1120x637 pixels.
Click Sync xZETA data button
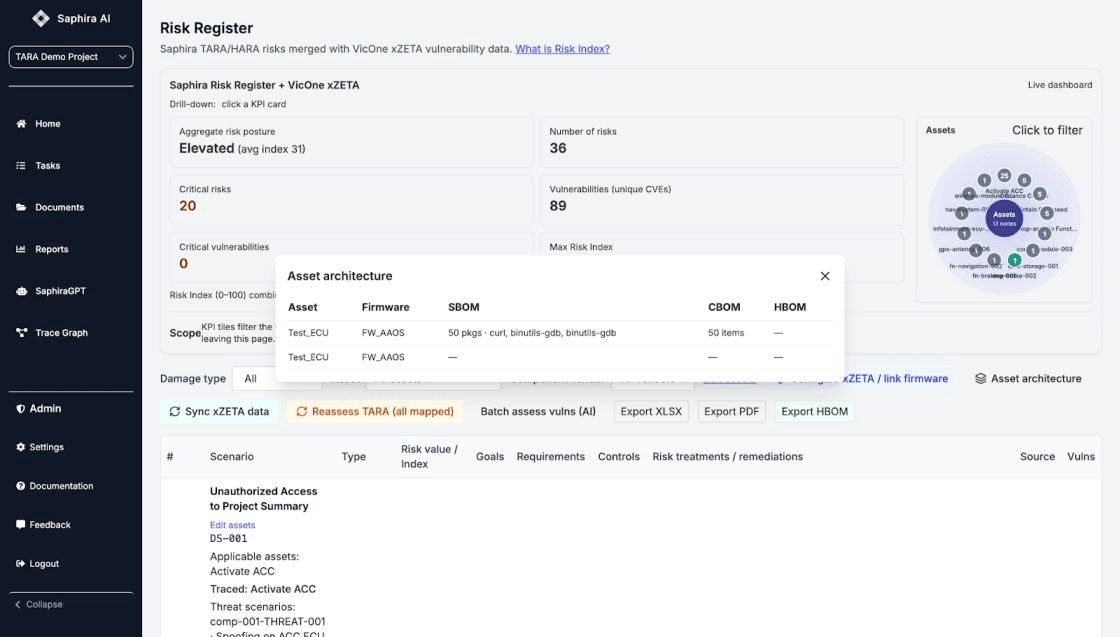[x=219, y=411]
